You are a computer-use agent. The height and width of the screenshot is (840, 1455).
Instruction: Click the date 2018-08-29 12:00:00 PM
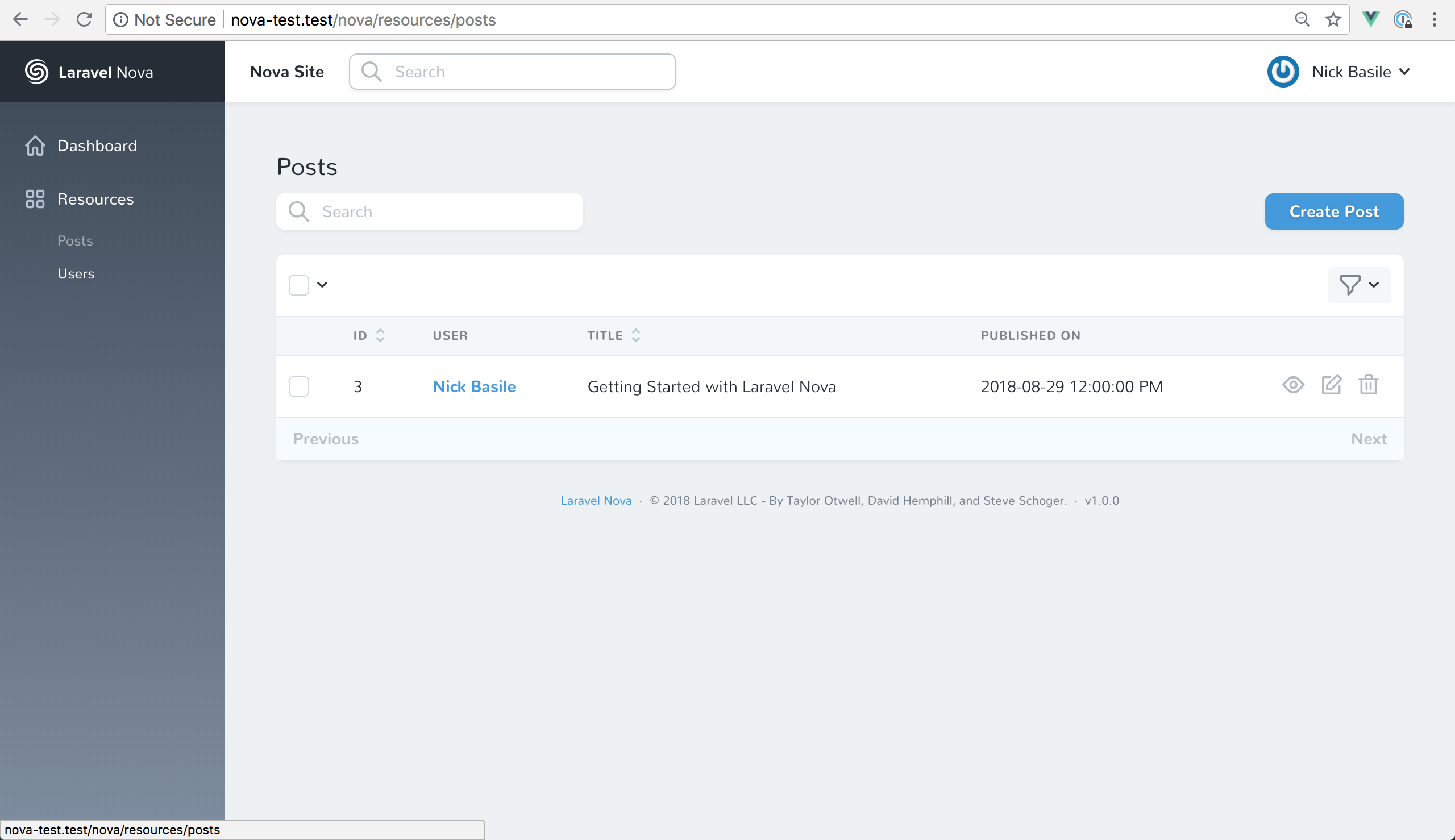[x=1072, y=386]
